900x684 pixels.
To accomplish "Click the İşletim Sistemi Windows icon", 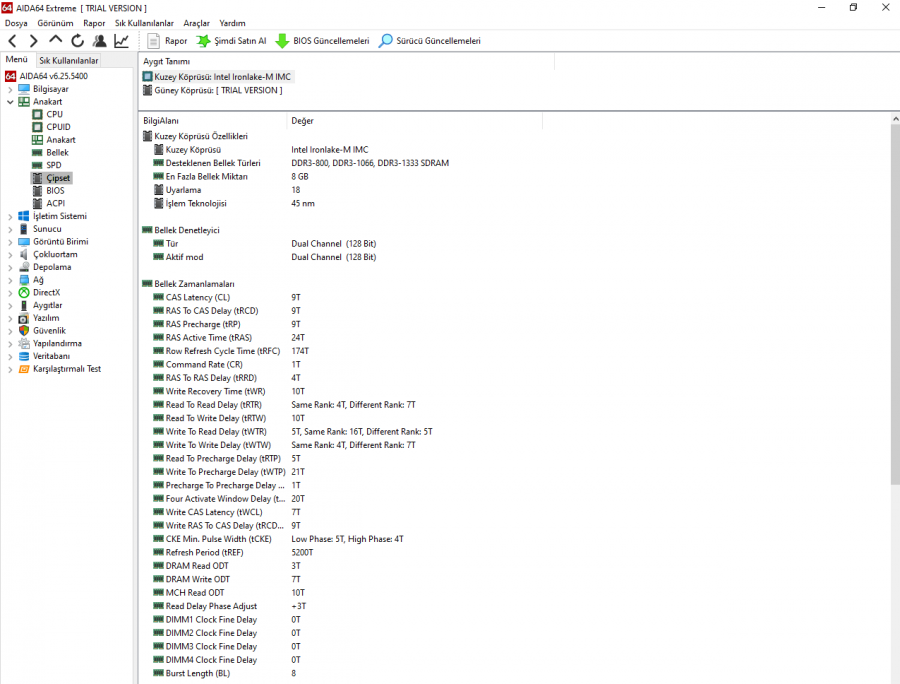I will click(x=24, y=216).
